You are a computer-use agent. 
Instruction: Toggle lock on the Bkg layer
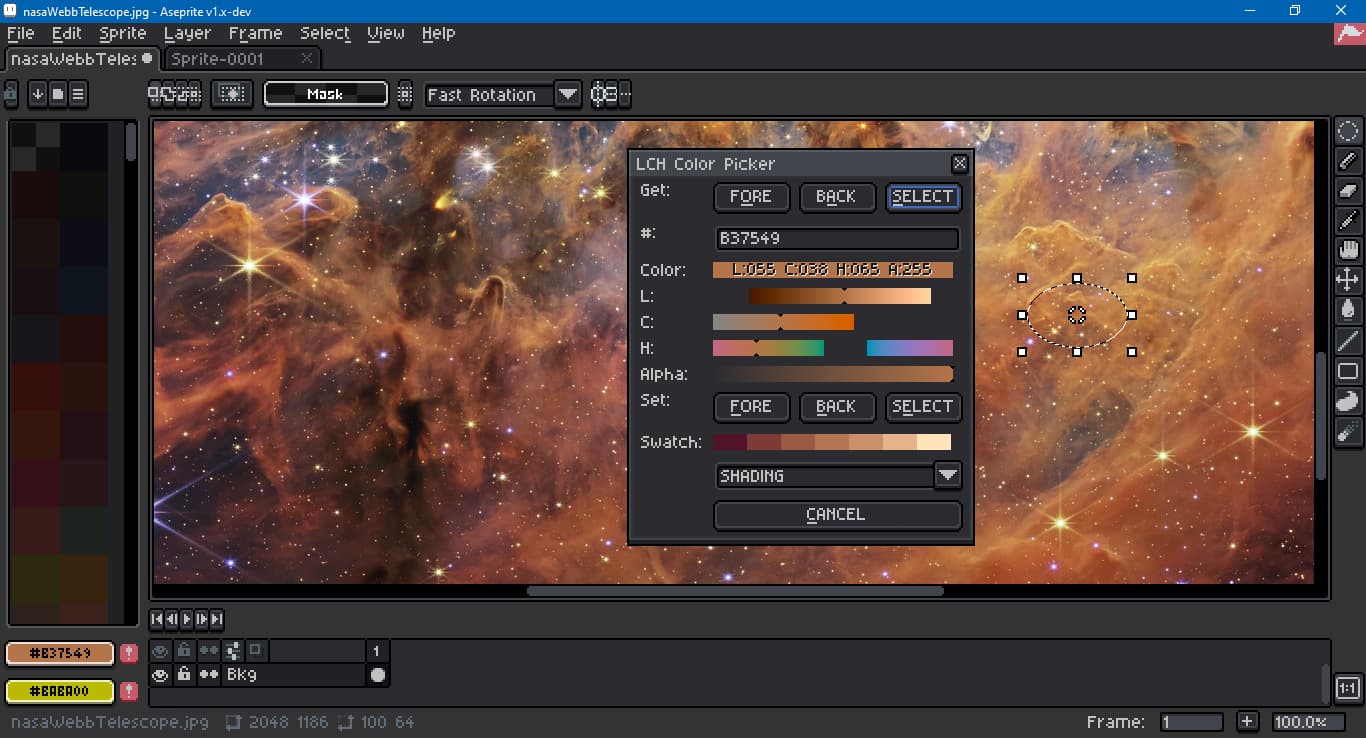[x=184, y=675]
